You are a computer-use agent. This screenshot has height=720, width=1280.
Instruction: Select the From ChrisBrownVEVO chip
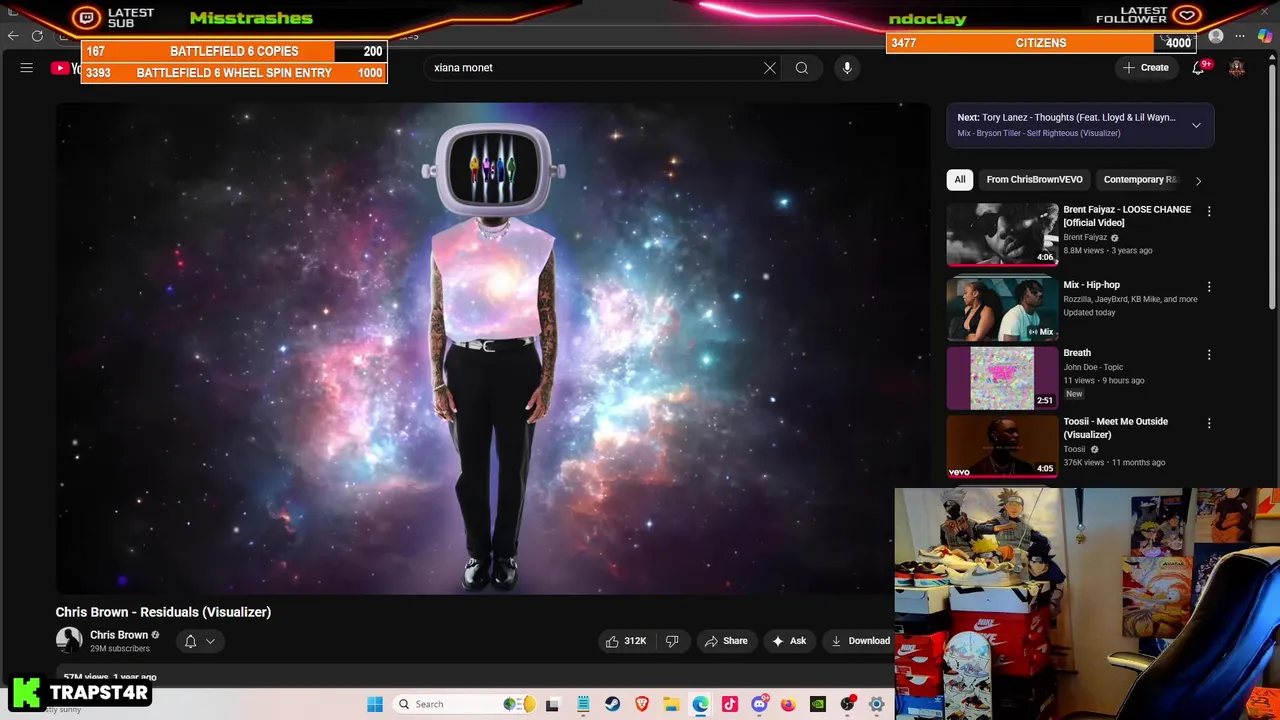pyautogui.click(x=1034, y=179)
